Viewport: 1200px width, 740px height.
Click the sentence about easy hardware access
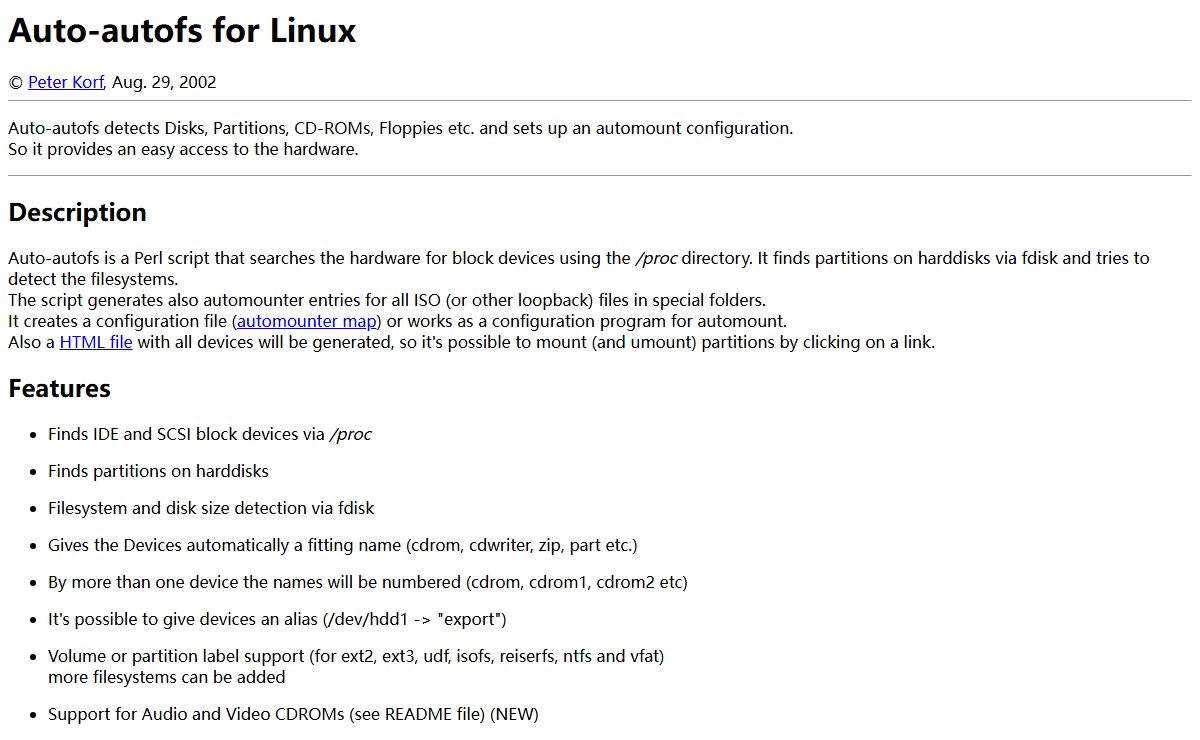[x=183, y=150]
